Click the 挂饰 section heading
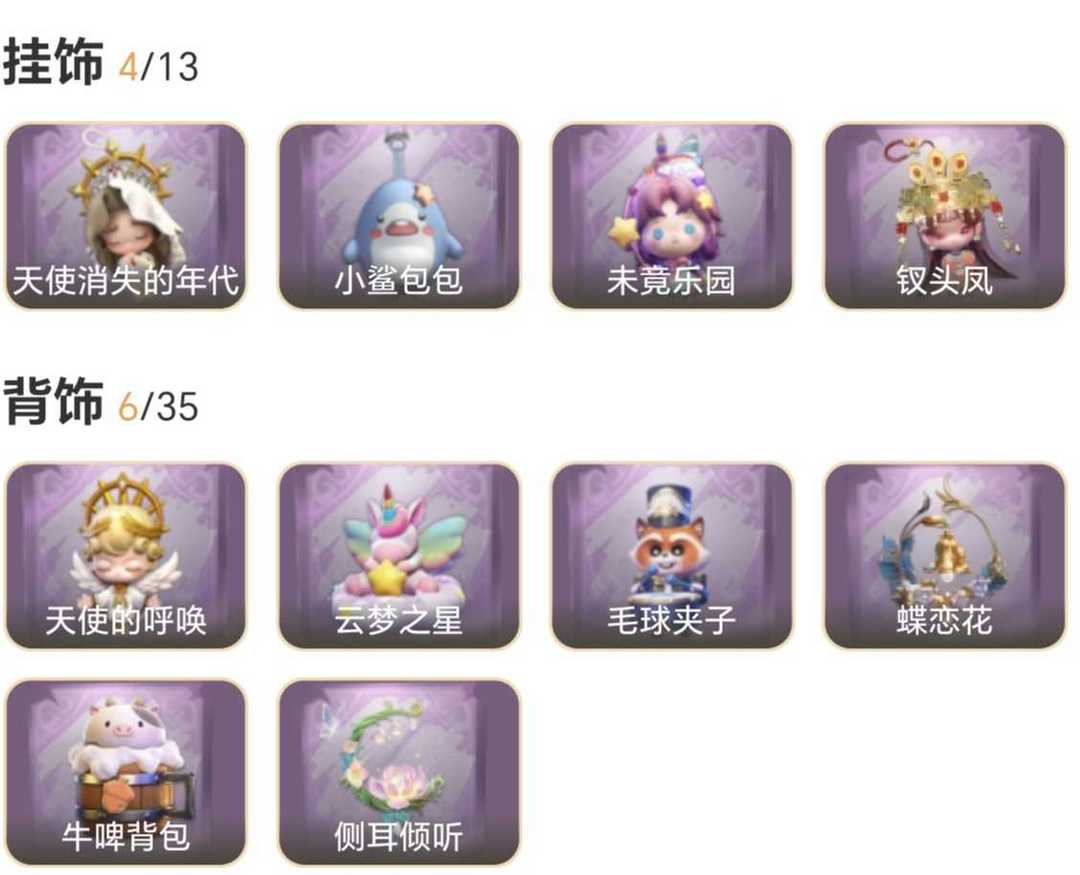1080x875 pixels. click(x=53, y=63)
